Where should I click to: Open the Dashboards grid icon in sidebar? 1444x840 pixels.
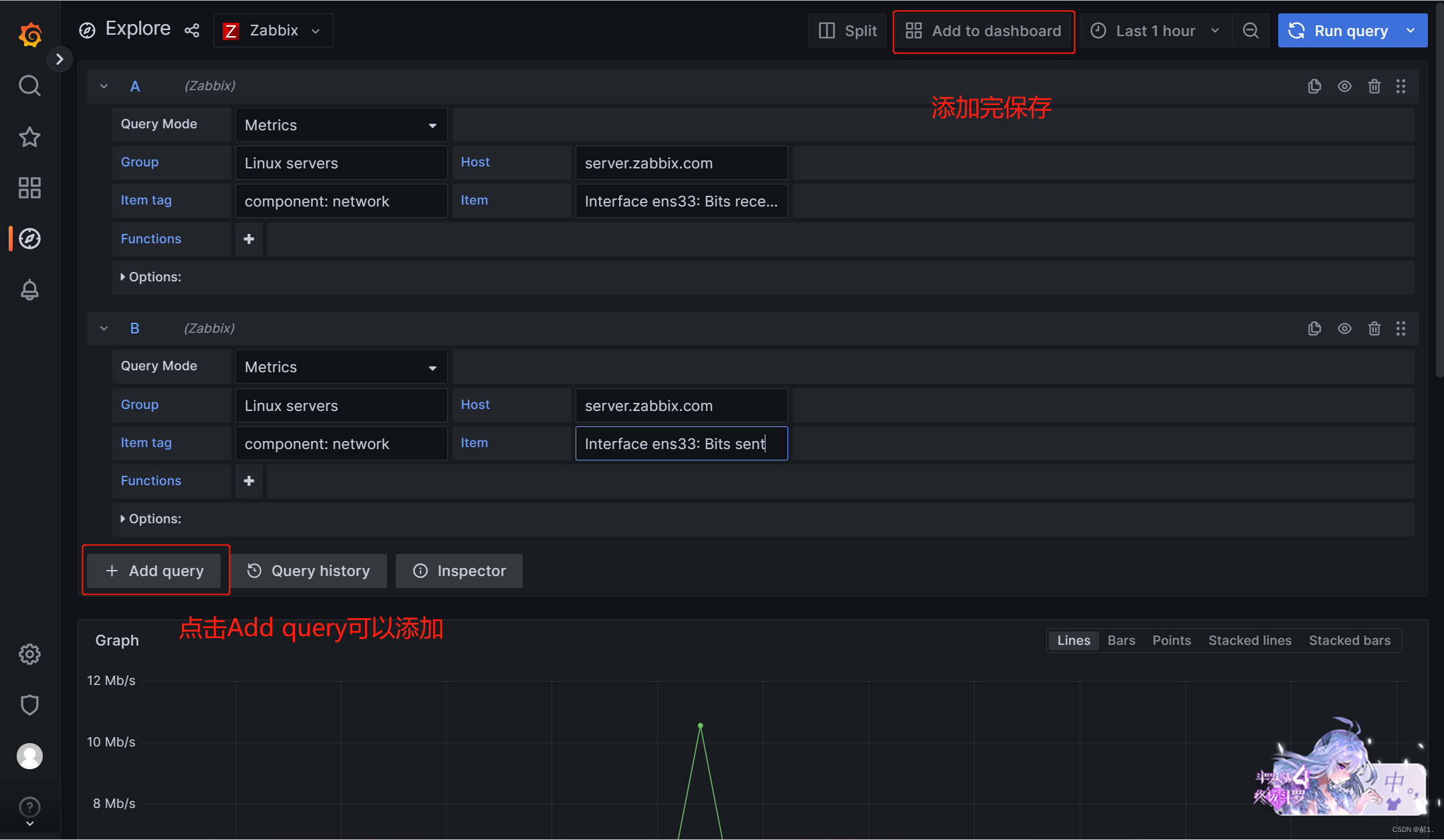pyautogui.click(x=29, y=188)
